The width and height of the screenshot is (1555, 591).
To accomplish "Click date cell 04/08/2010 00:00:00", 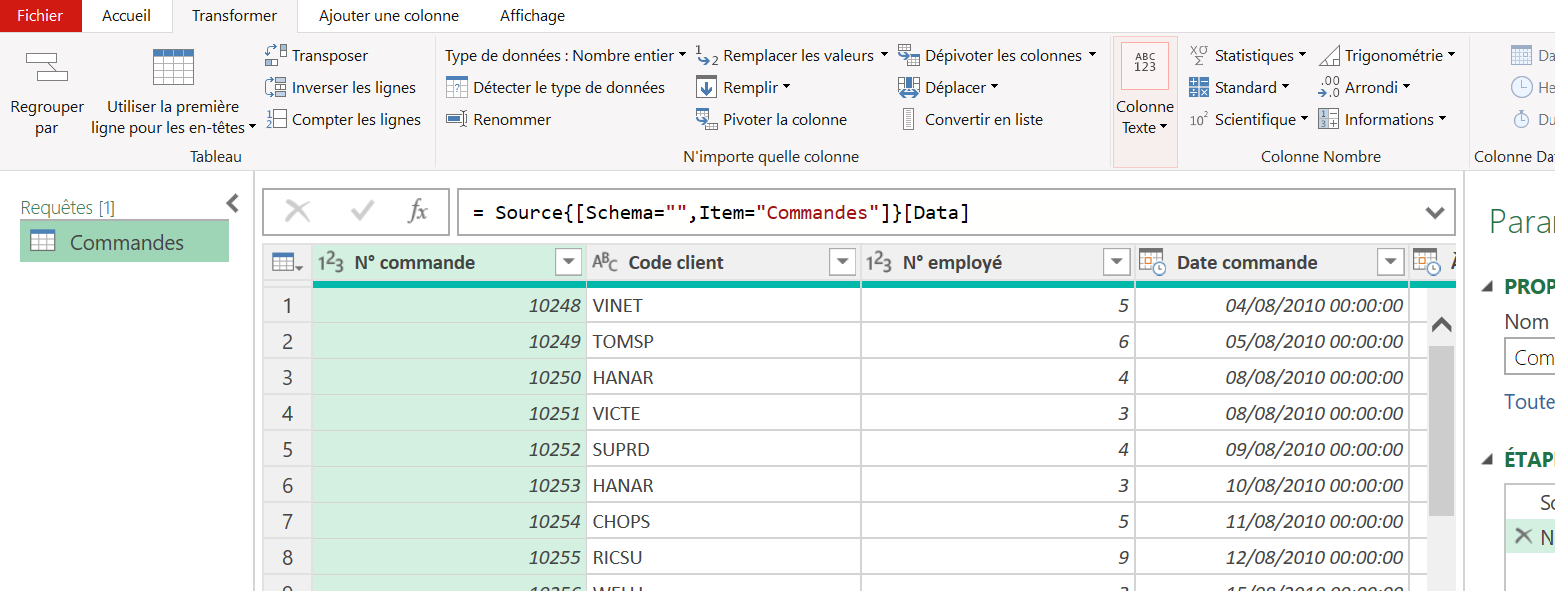I will [1272, 305].
